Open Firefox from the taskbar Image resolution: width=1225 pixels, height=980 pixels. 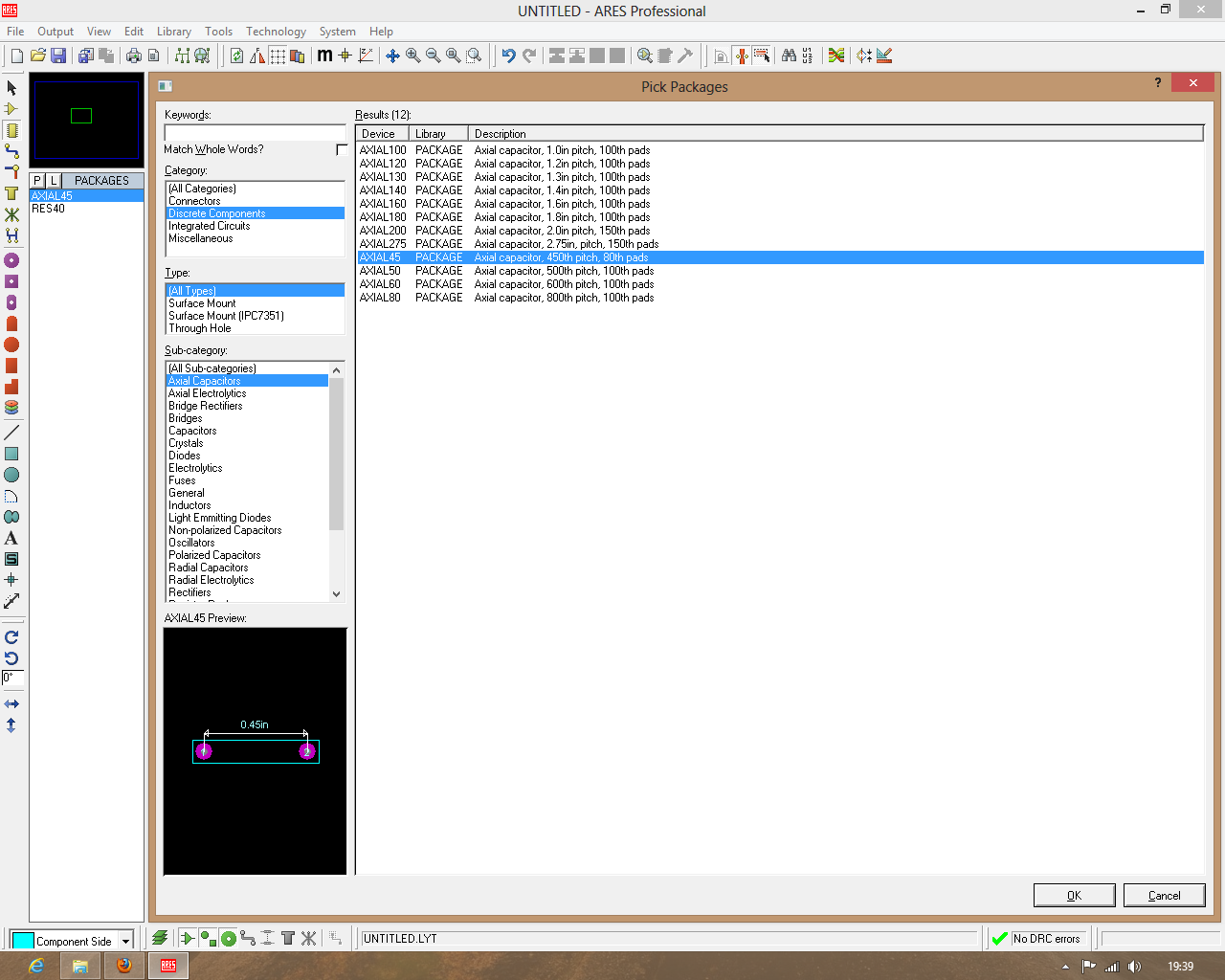[124, 966]
